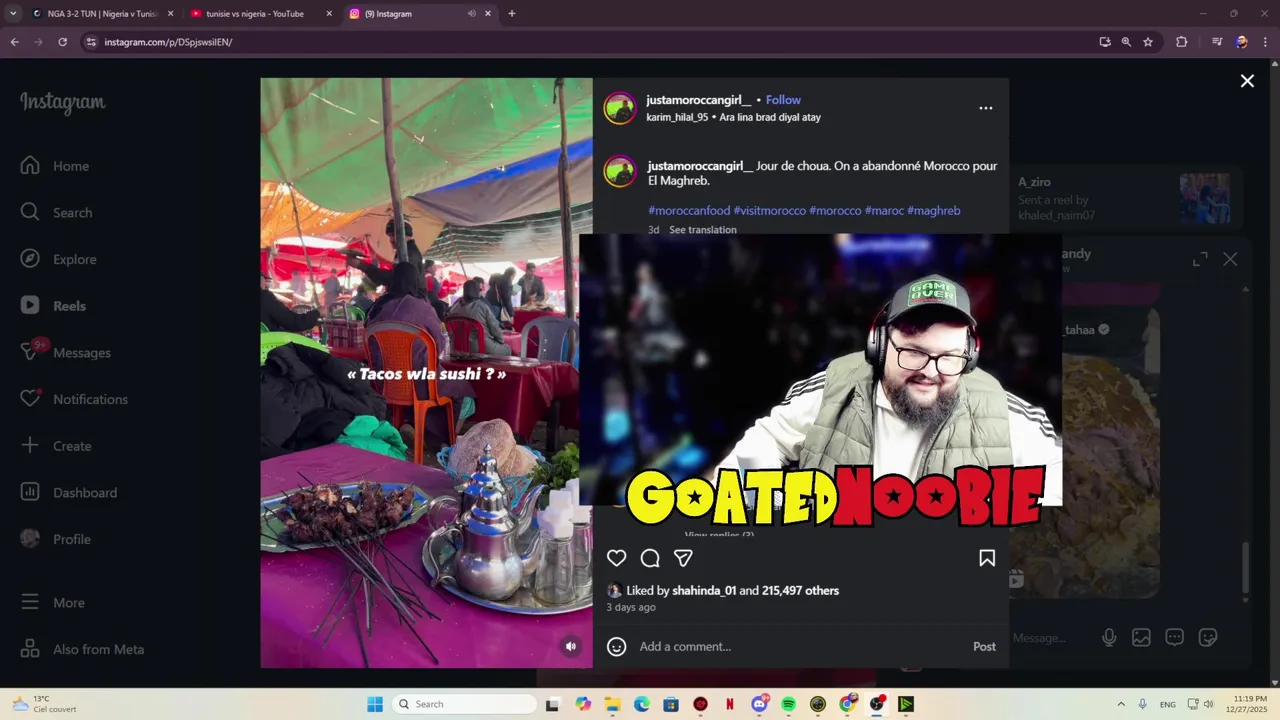The width and height of the screenshot is (1280, 720).
Task: Open the three-dot more options menu
Action: (986, 108)
